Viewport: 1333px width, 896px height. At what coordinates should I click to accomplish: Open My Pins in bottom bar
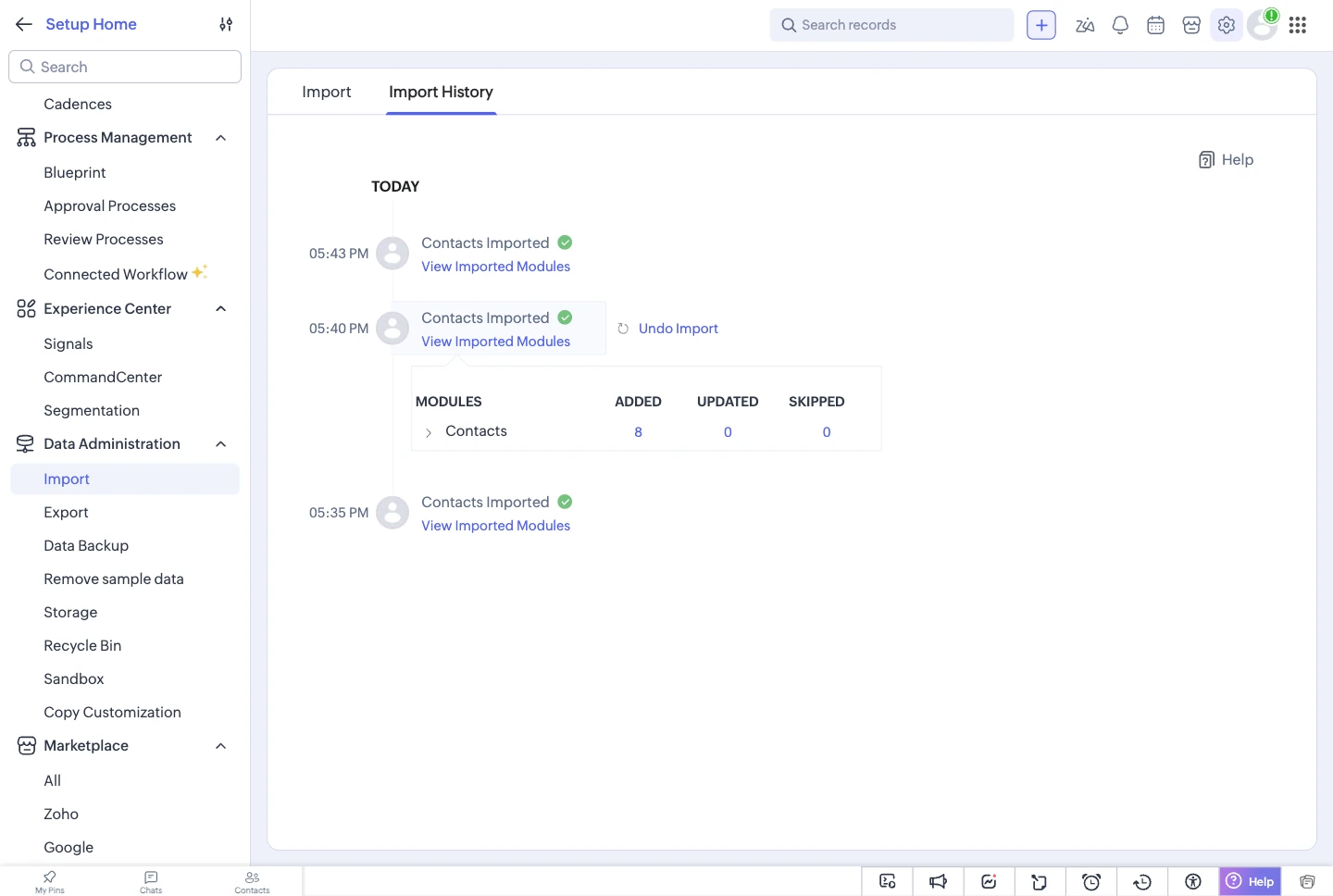pos(50,881)
